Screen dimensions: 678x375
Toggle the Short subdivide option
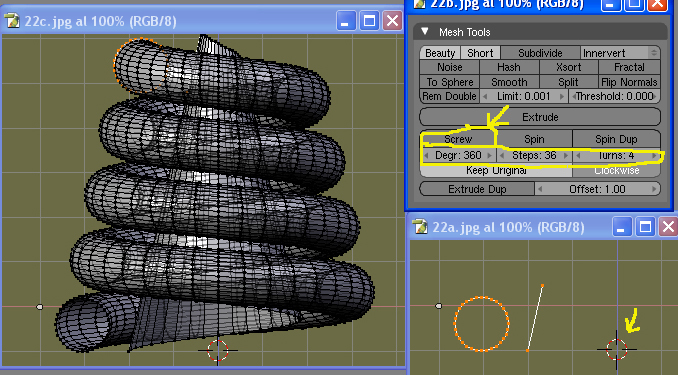[480, 53]
